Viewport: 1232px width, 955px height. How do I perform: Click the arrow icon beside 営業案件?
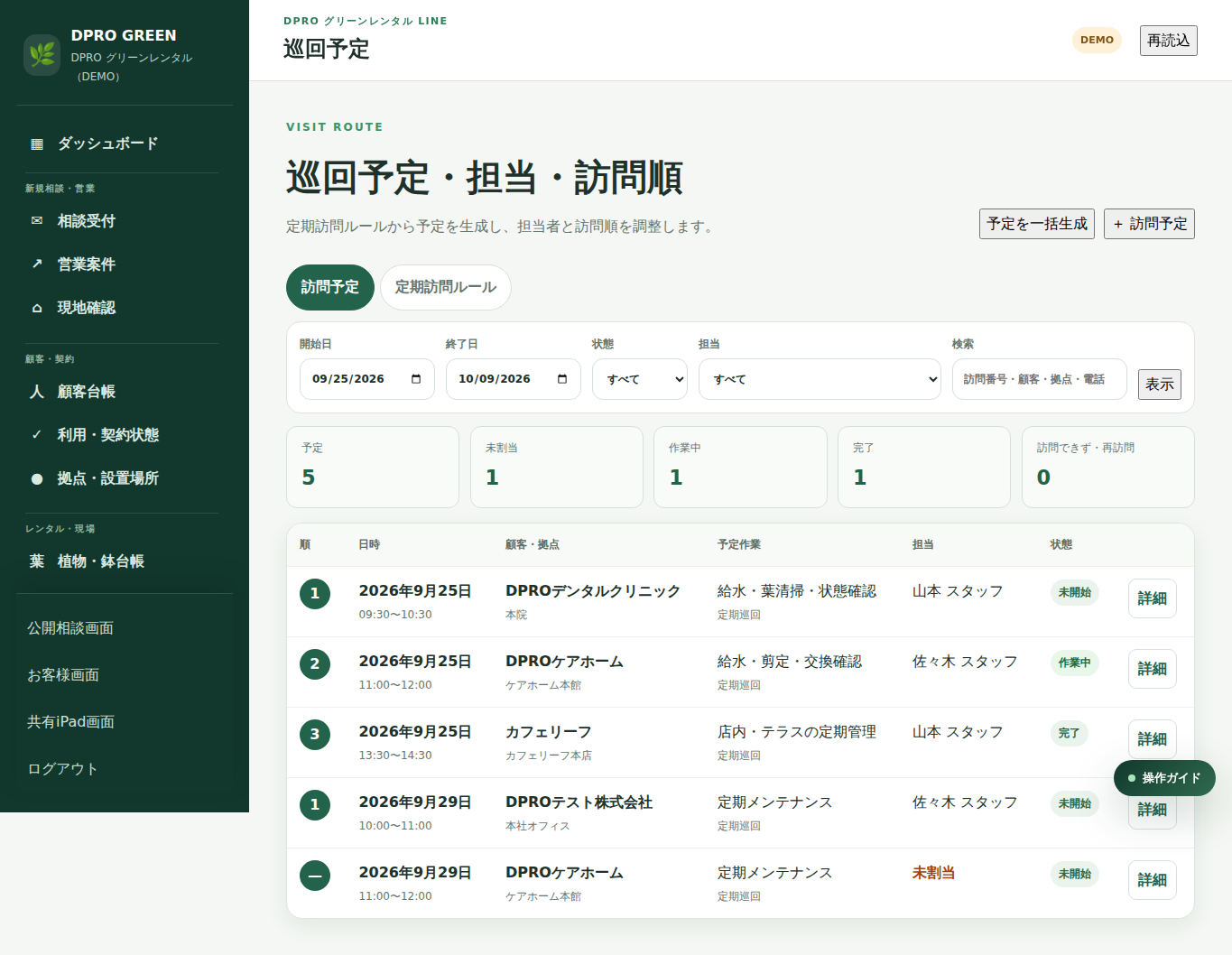(37, 264)
